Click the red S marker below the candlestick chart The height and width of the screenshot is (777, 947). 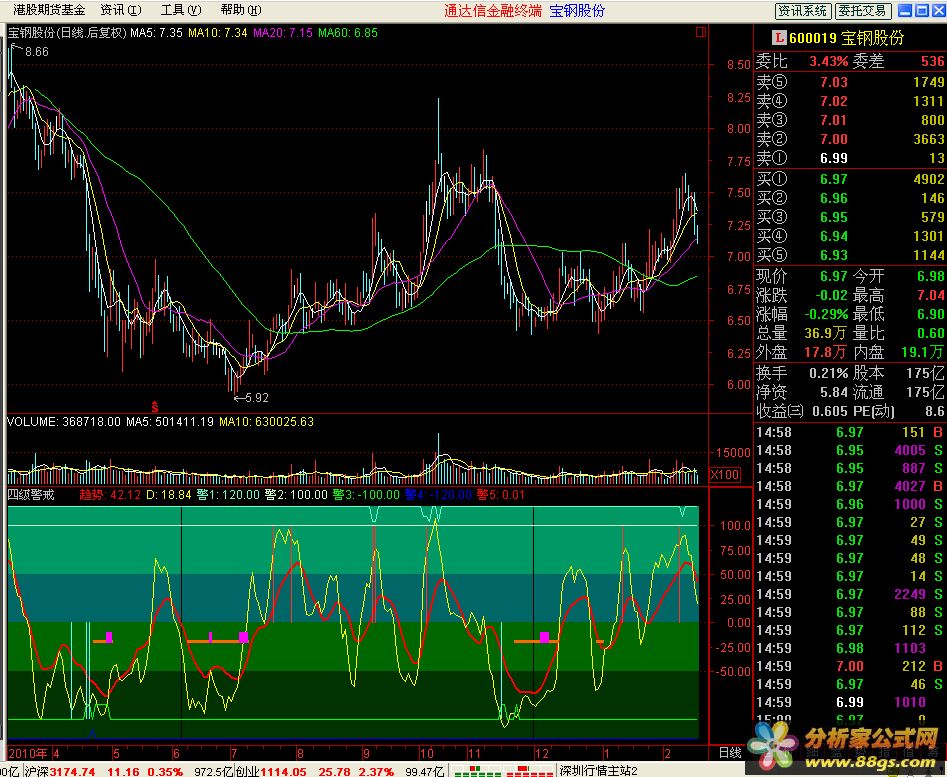(x=155, y=407)
